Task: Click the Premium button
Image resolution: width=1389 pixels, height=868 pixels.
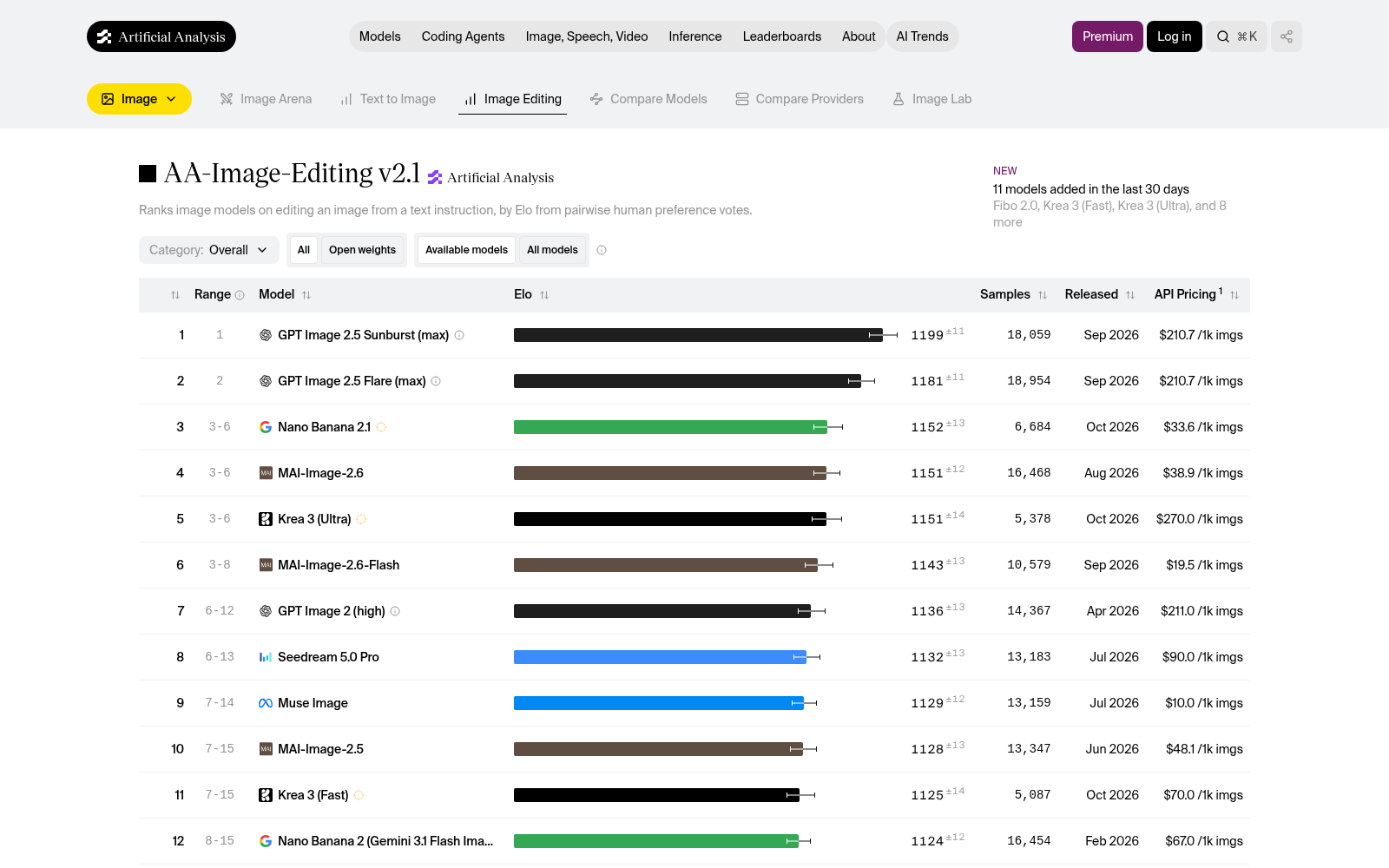Action: [x=1108, y=36]
